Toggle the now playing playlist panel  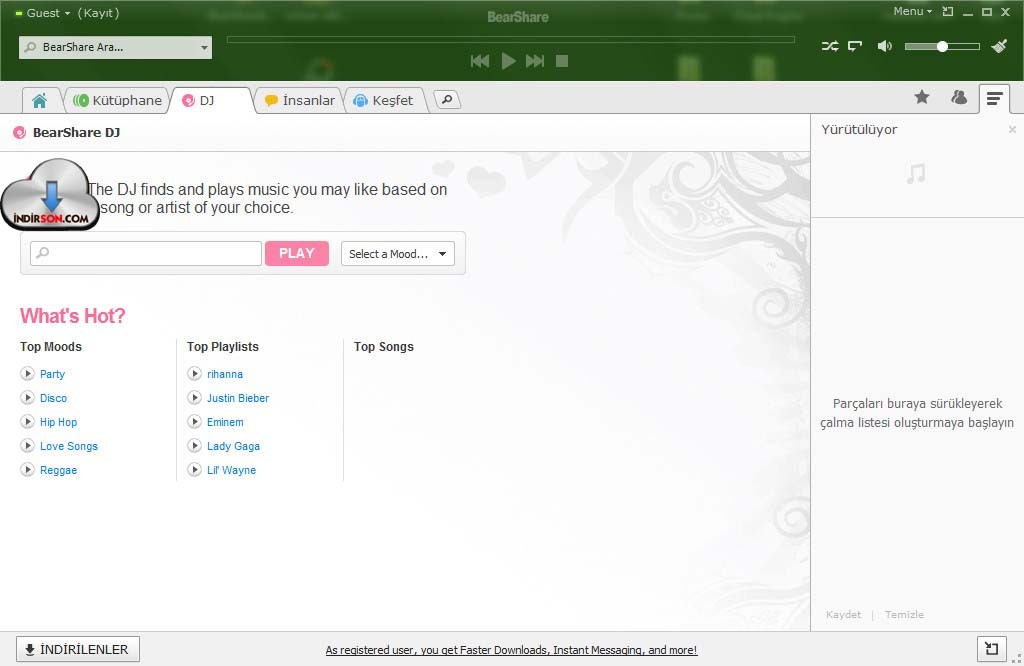point(994,99)
